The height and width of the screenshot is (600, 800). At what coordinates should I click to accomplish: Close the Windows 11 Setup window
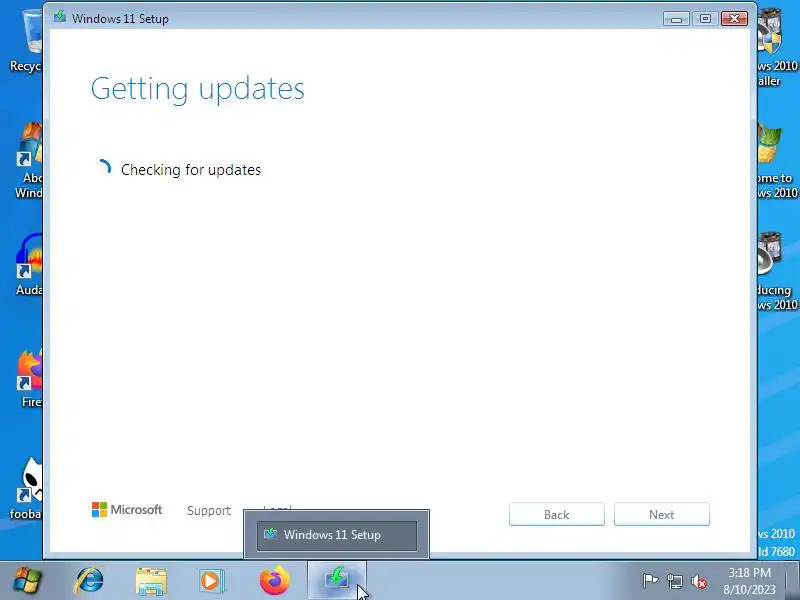click(x=734, y=19)
